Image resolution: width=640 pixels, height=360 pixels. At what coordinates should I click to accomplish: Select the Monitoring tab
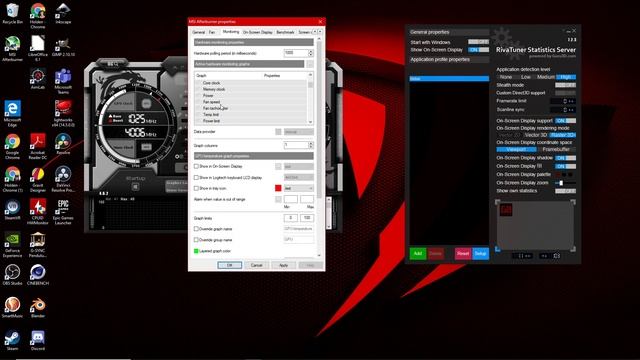(231, 32)
